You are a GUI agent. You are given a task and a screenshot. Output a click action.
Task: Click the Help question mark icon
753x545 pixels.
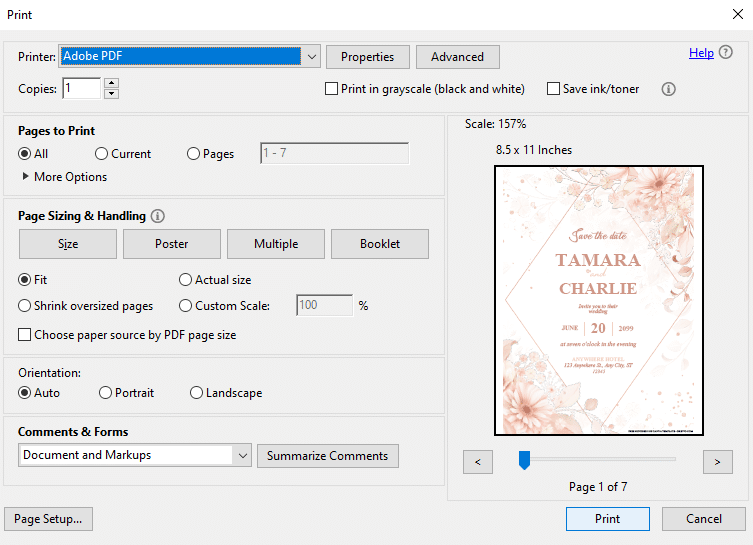(726, 52)
